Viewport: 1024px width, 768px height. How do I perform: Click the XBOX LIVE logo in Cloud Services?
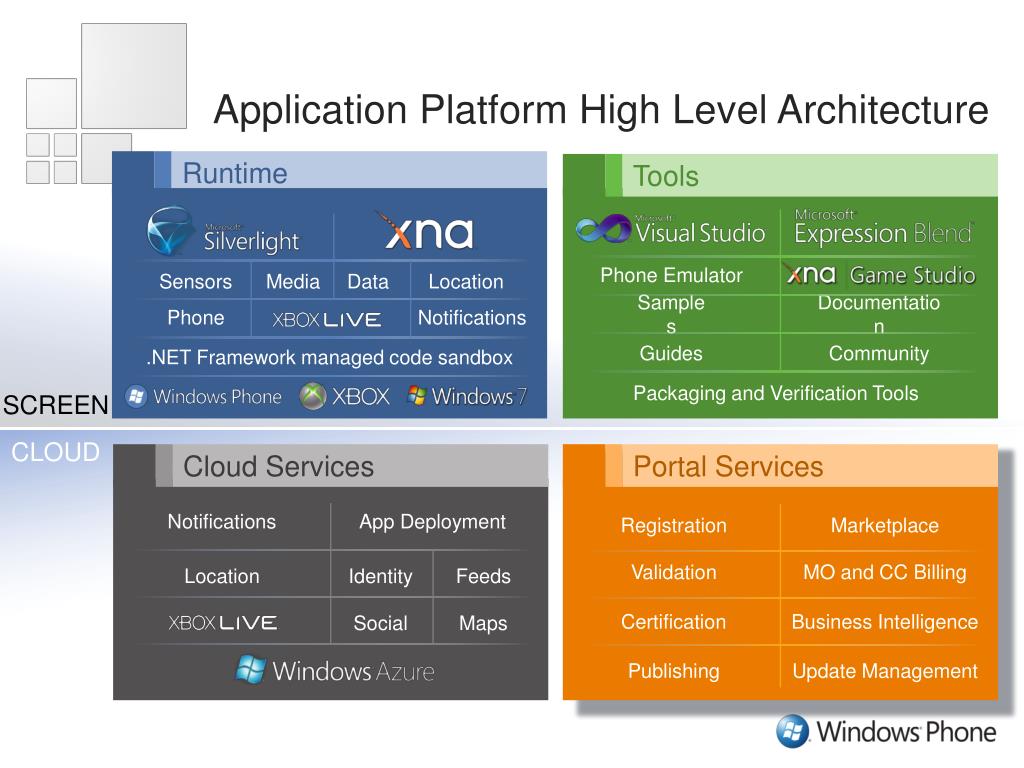(223, 622)
